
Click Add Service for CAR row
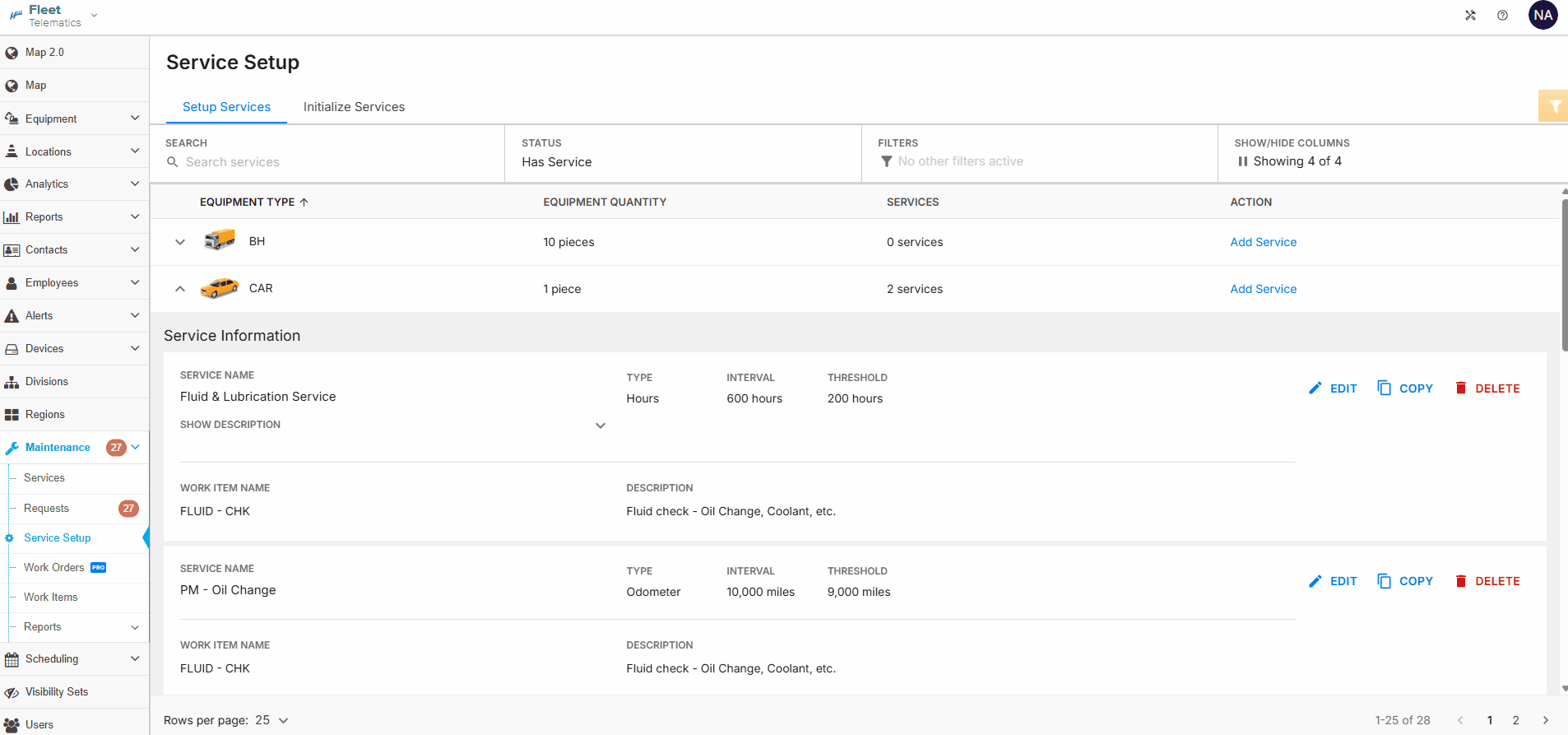(1263, 289)
